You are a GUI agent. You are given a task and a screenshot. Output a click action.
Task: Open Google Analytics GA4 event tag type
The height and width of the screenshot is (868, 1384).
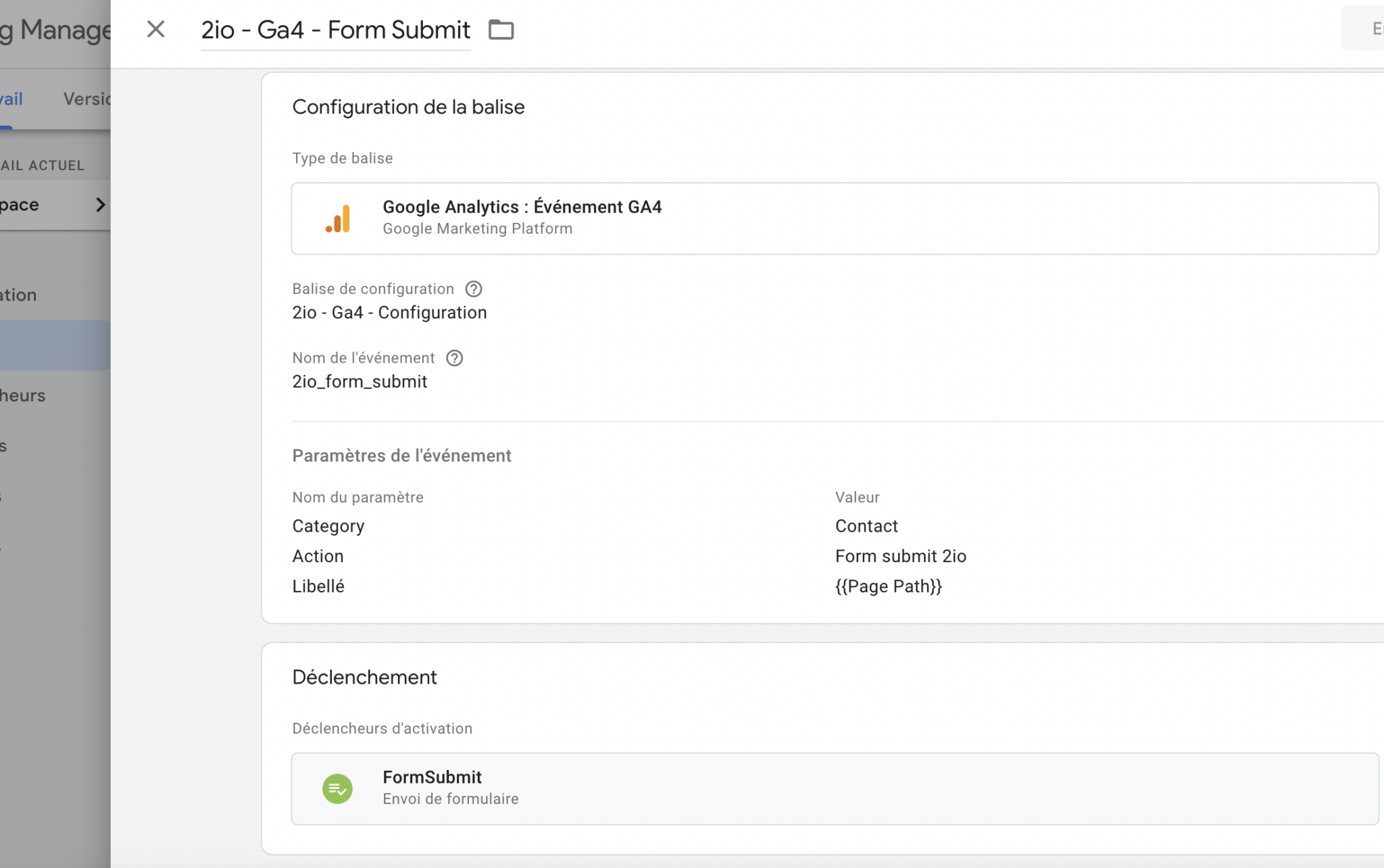pyautogui.click(x=835, y=218)
